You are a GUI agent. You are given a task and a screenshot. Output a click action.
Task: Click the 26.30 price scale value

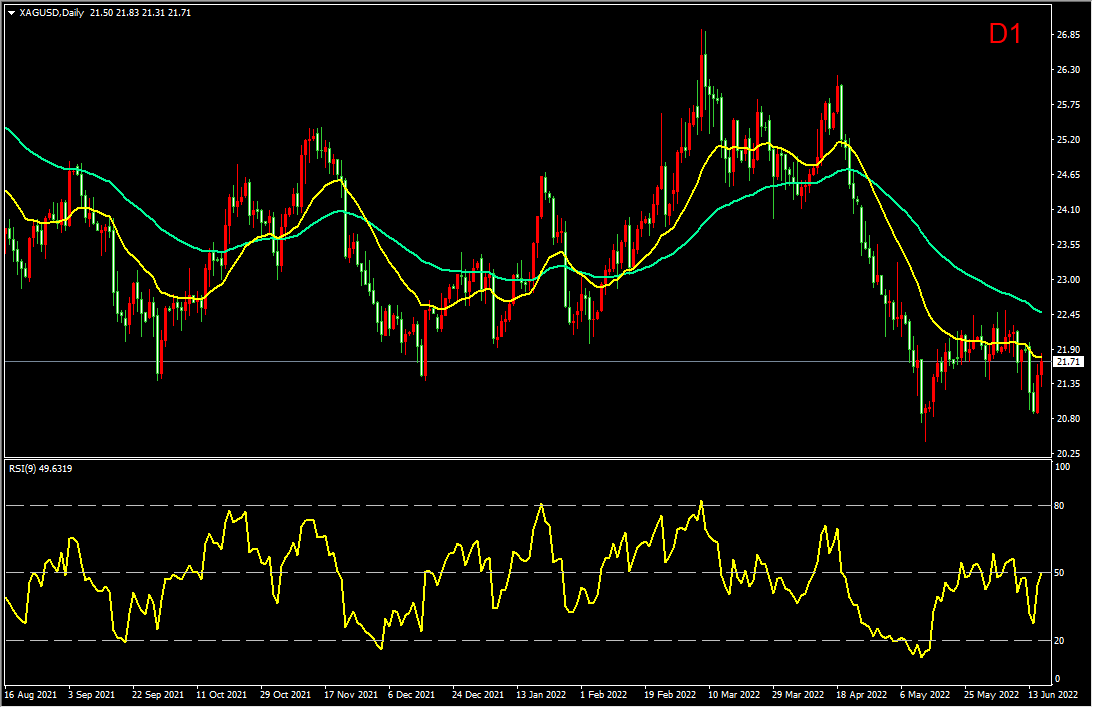click(1069, 70)
